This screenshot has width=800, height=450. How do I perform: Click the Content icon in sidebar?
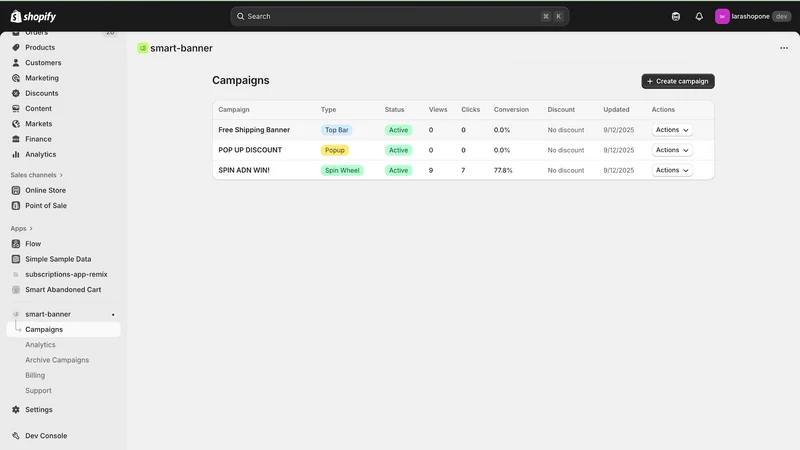pyautogui.click(x=16, y=109)
